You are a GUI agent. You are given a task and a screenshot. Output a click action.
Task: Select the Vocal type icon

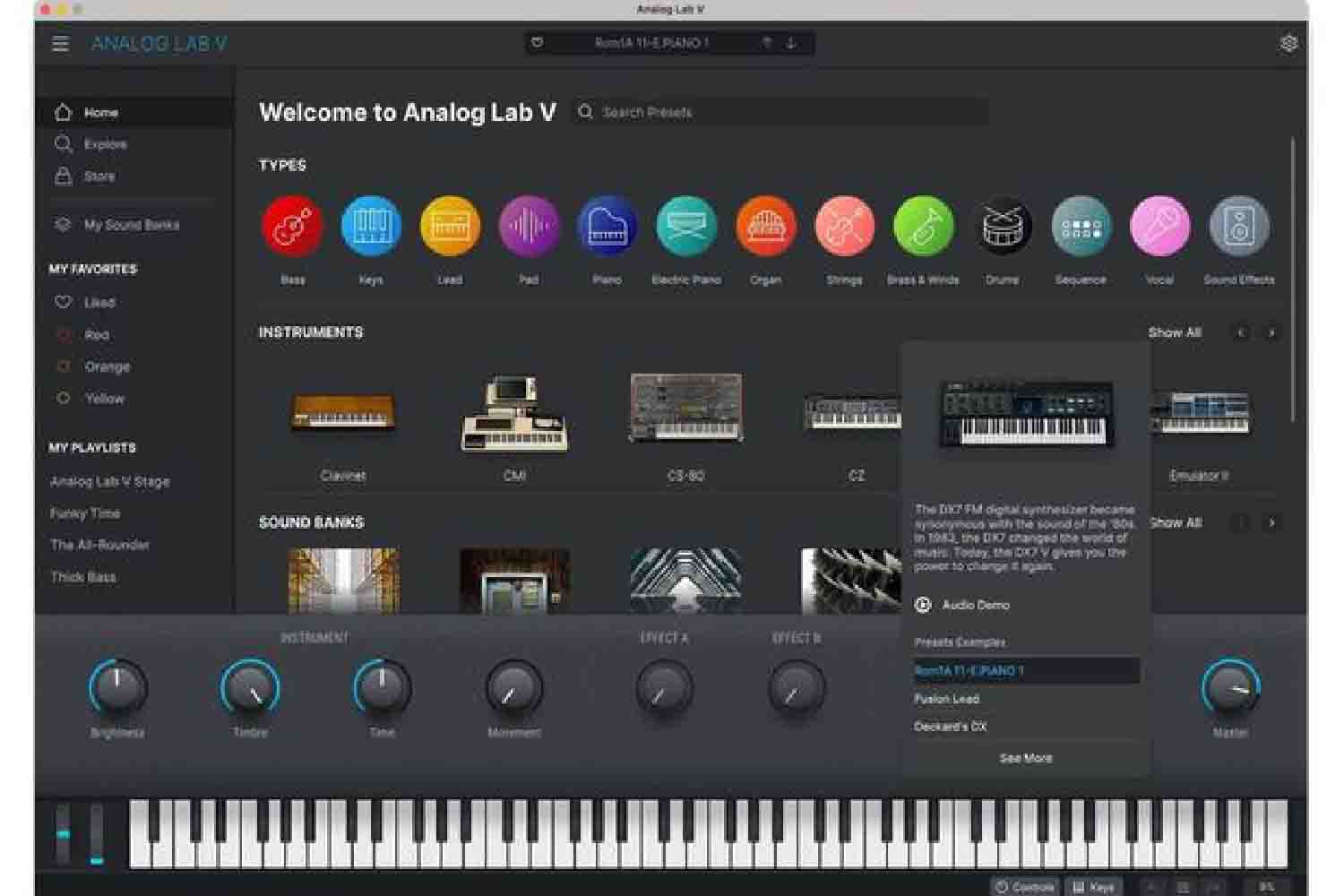(x=1159, y=226)
